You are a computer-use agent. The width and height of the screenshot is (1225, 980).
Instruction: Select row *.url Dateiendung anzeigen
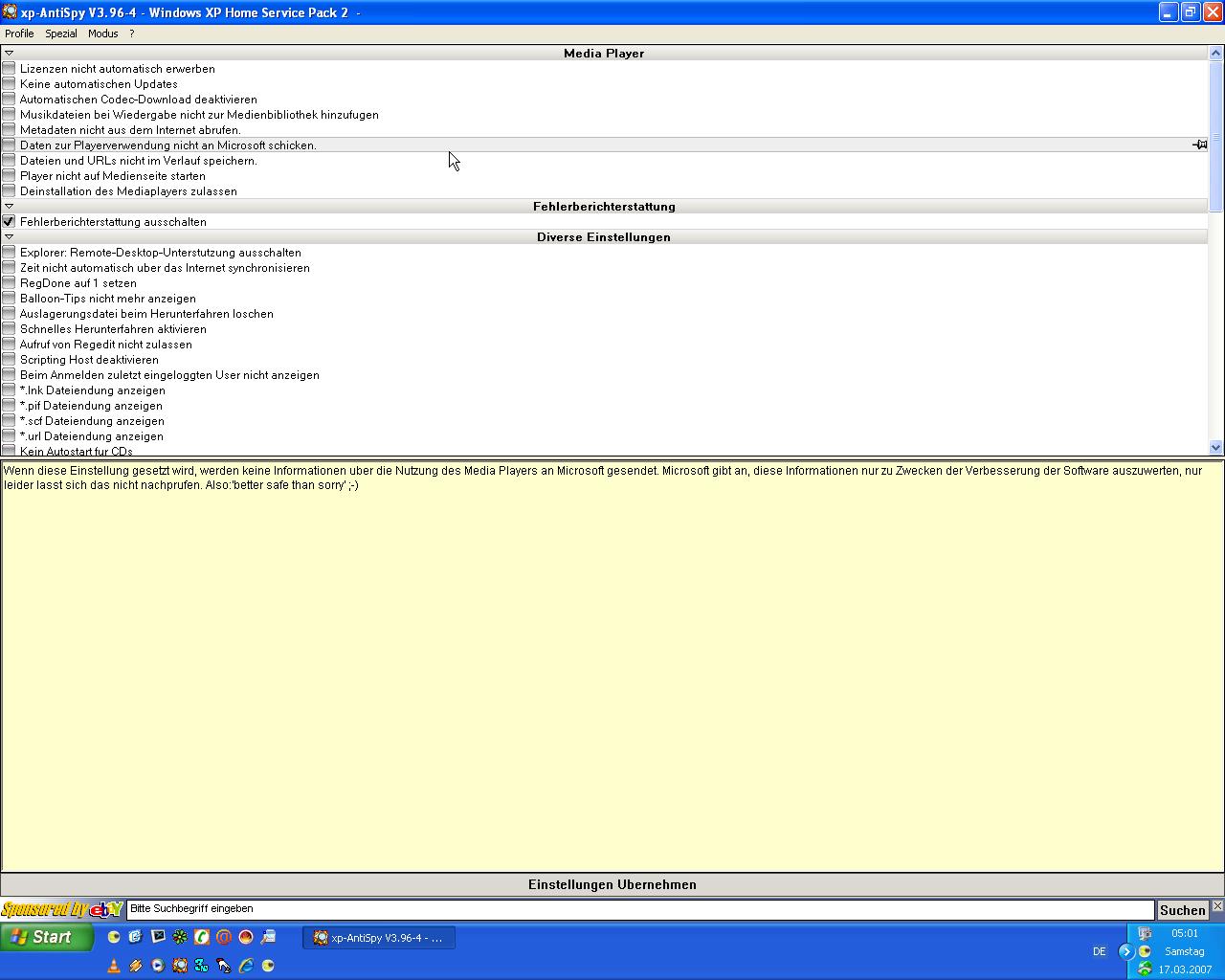coord(604,435)
